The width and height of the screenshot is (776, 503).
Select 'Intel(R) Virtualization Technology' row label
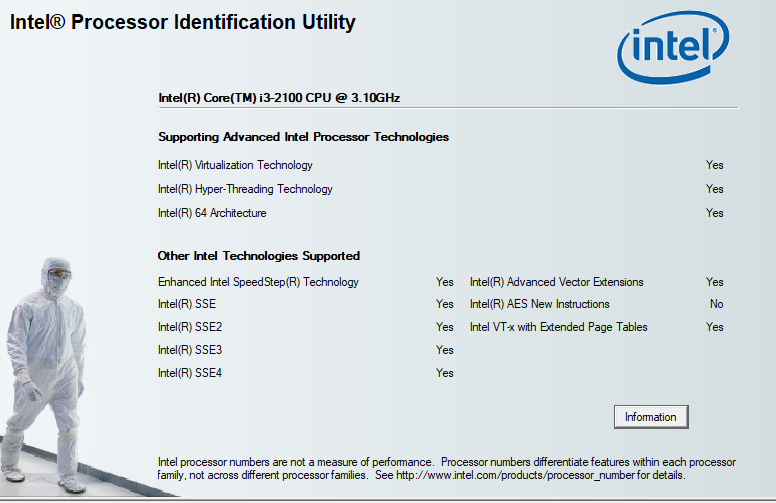click(x=235, y=165)
